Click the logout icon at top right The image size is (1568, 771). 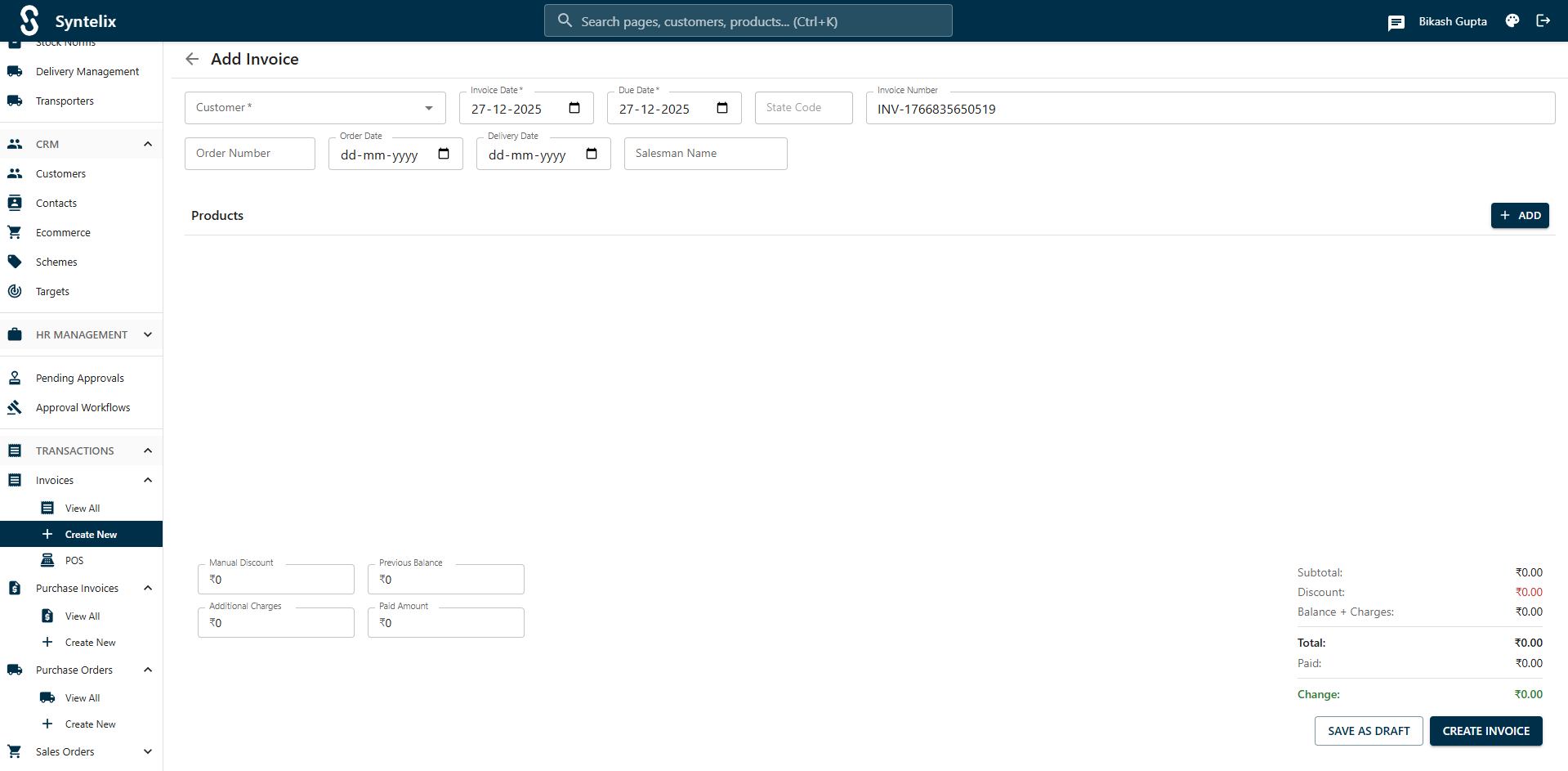[1543, 20]
